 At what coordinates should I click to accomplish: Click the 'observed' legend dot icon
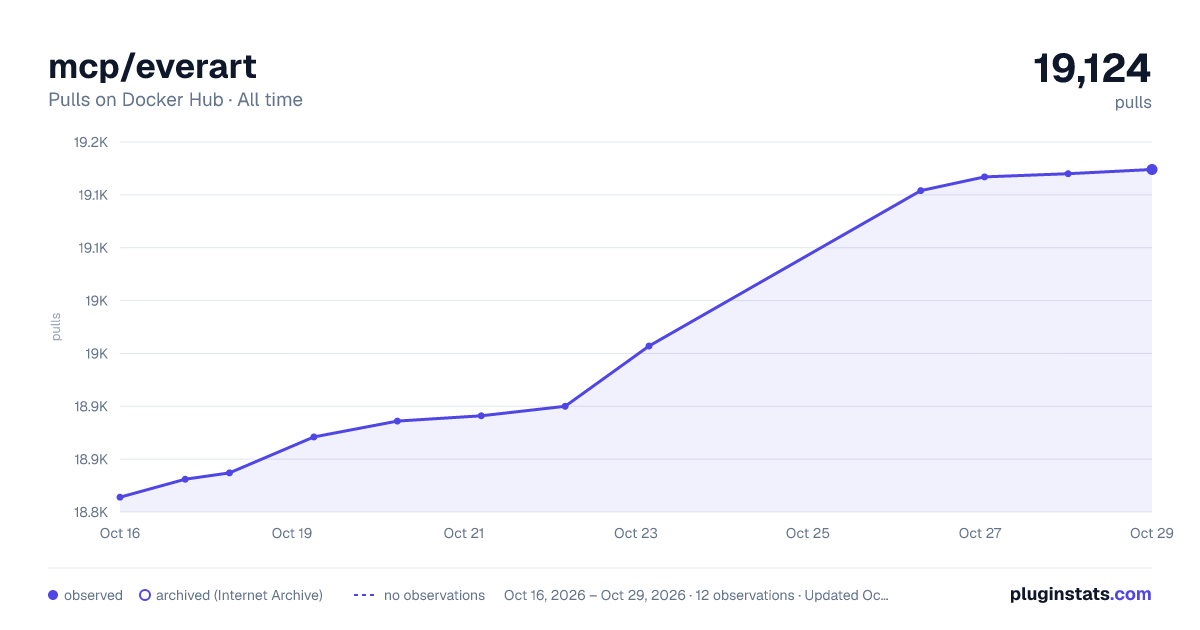[53, 595]
